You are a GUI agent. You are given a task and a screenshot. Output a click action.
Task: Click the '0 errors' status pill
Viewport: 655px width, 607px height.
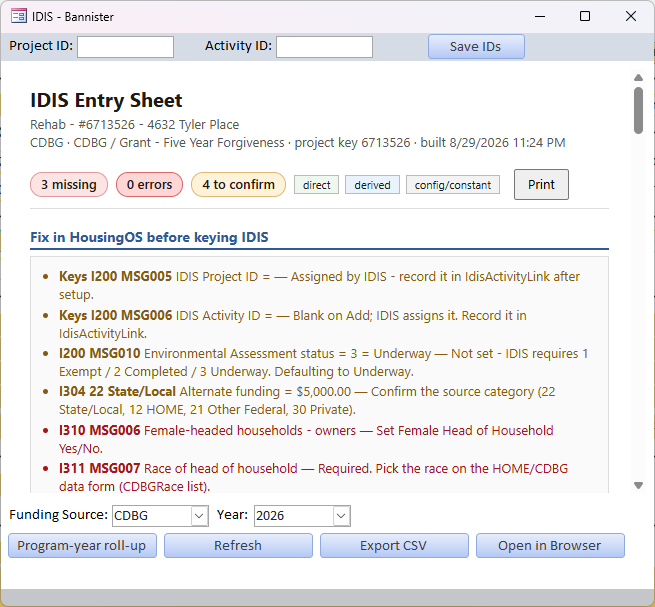point(150,184)
